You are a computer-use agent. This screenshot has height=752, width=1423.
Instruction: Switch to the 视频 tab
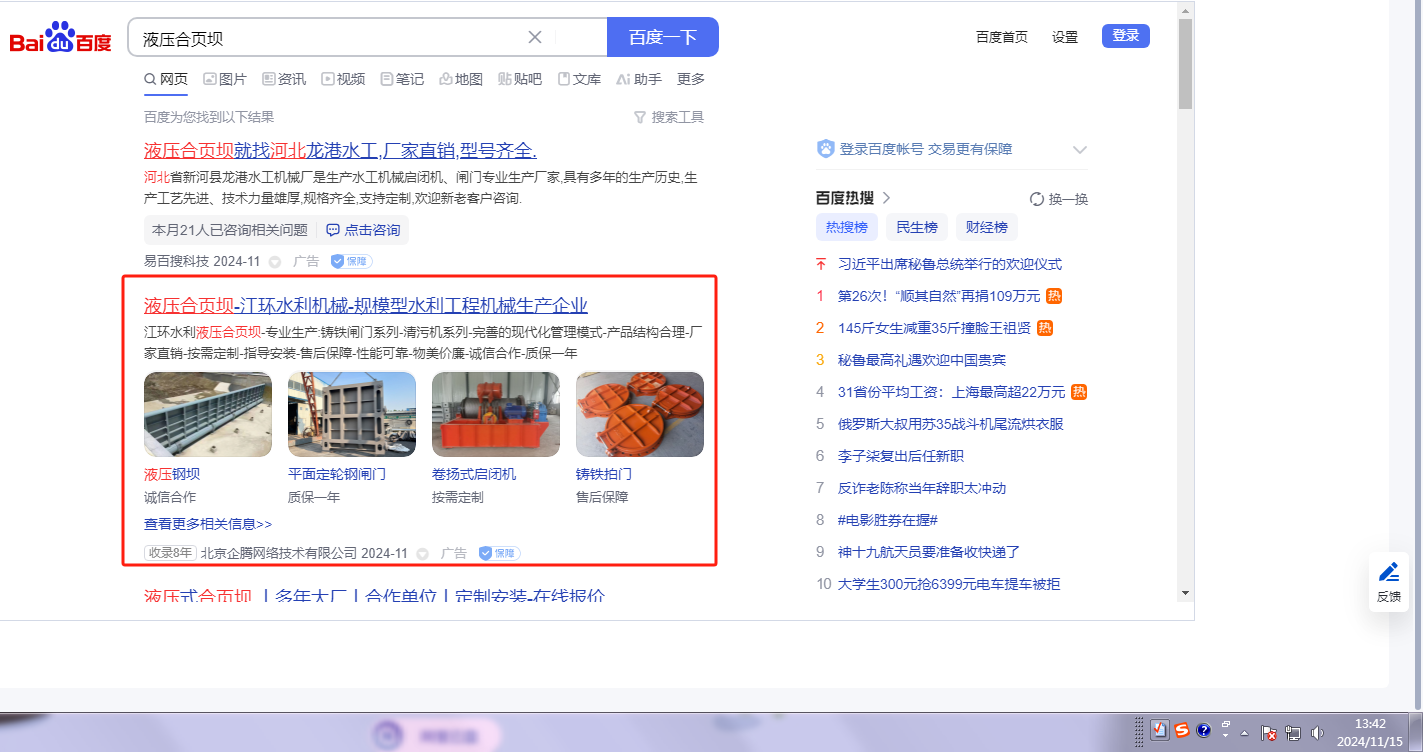point(343,79)
